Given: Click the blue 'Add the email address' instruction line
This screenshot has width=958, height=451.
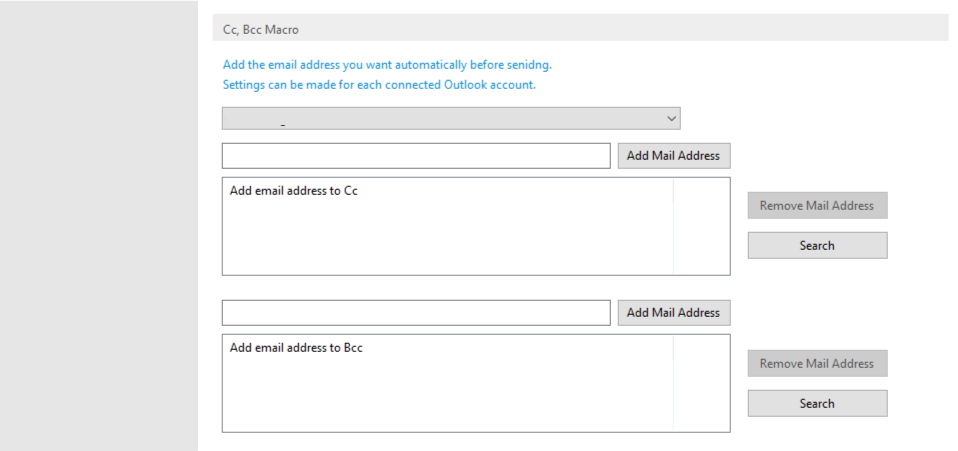Looking at the screenshot, I should coord(387,65).
